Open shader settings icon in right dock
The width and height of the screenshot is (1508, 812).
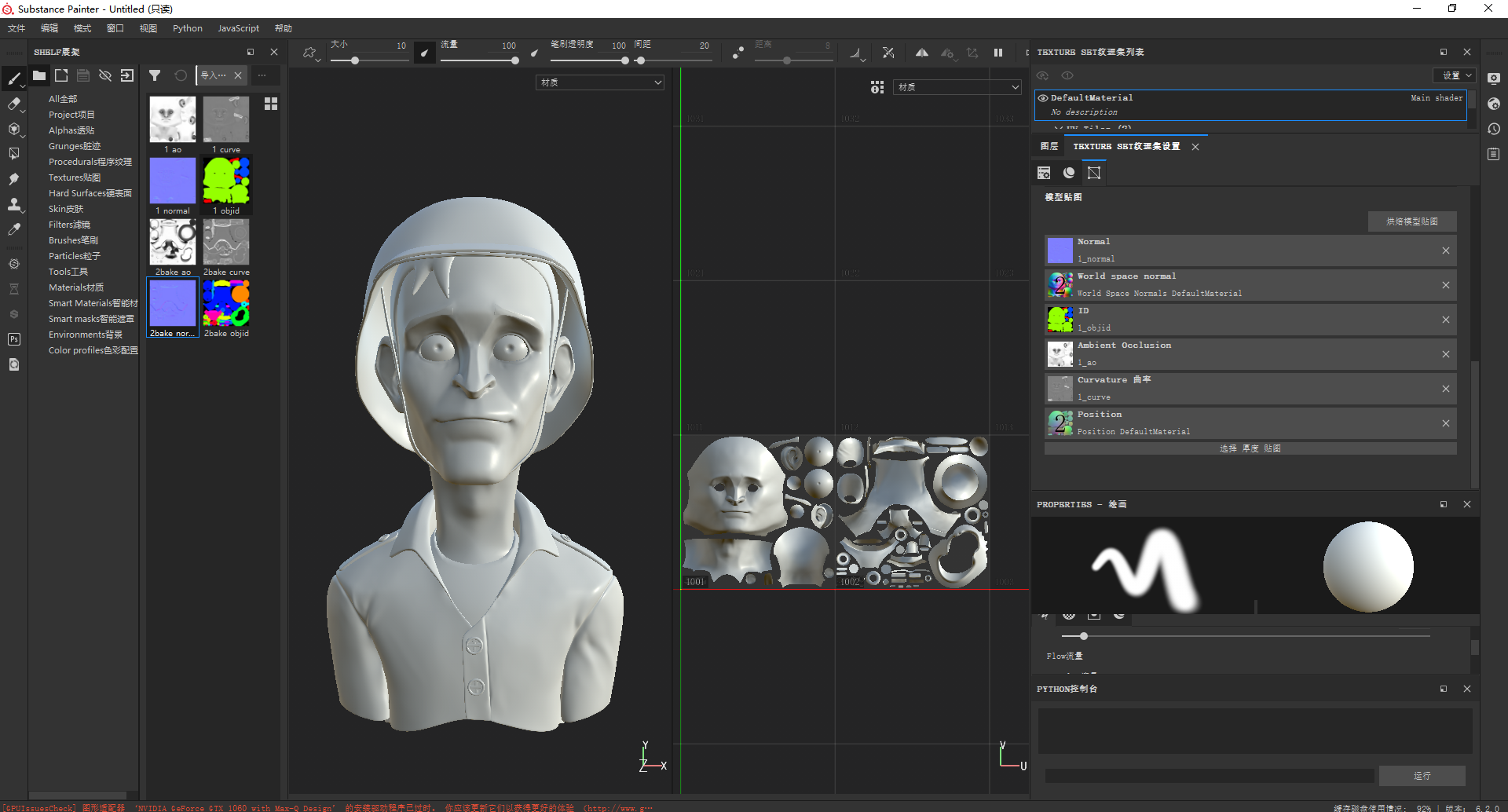(1494, 104)
